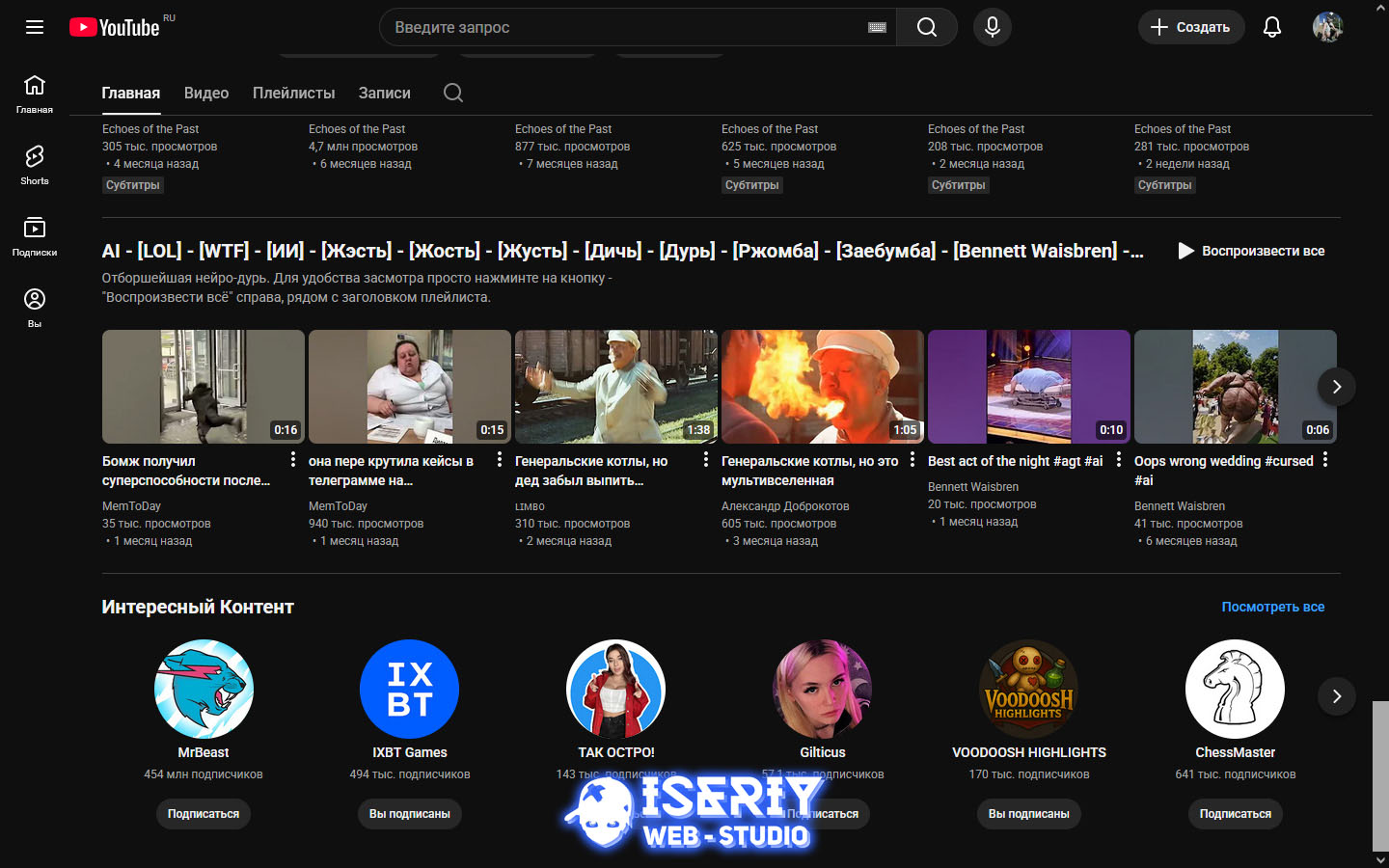Subscribe to the MrBeast channel
1389x868 pixels.
tap(204, 814)
